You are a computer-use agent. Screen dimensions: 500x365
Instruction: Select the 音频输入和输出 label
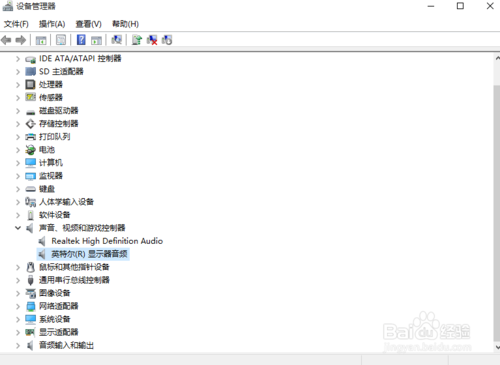(x=66, y=345)
